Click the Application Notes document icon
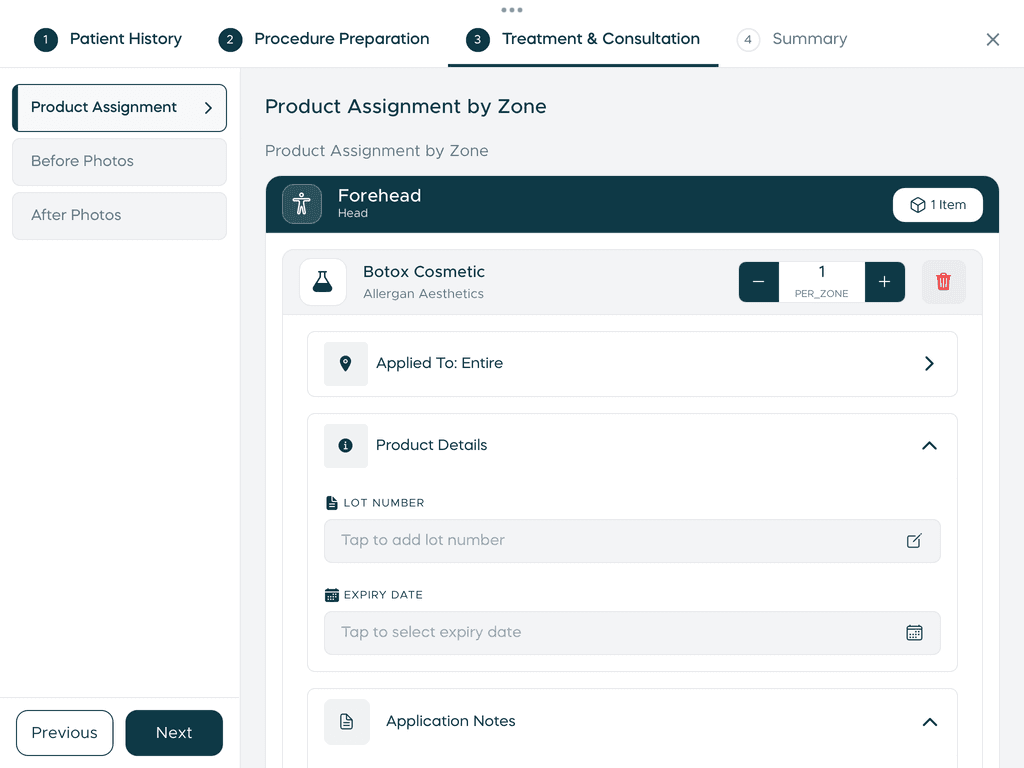This screenshot has width=1024, height=768. point(347,722)
